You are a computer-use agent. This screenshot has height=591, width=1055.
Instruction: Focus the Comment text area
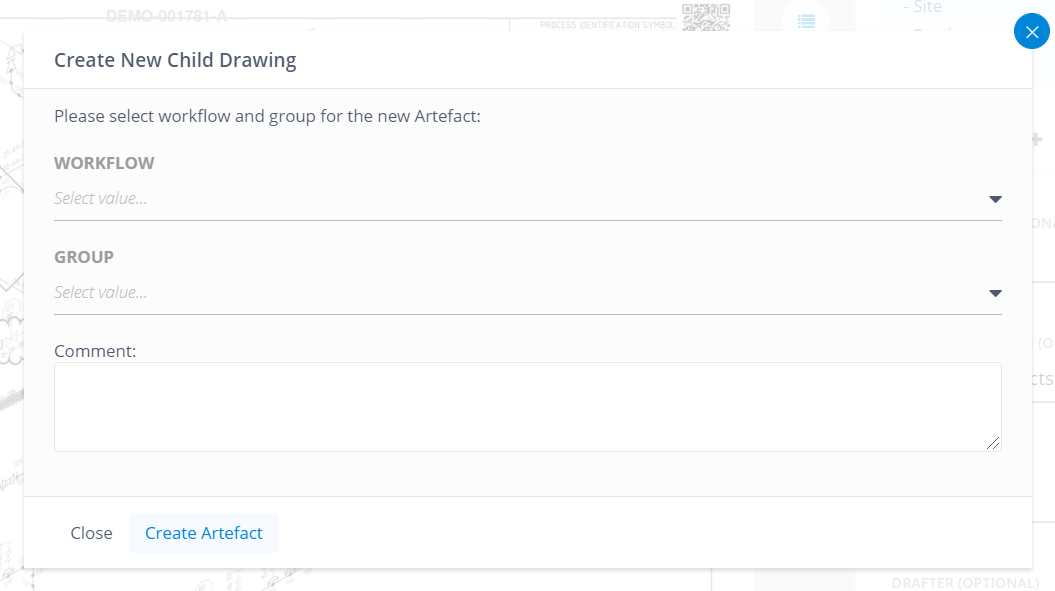point(528,407)
